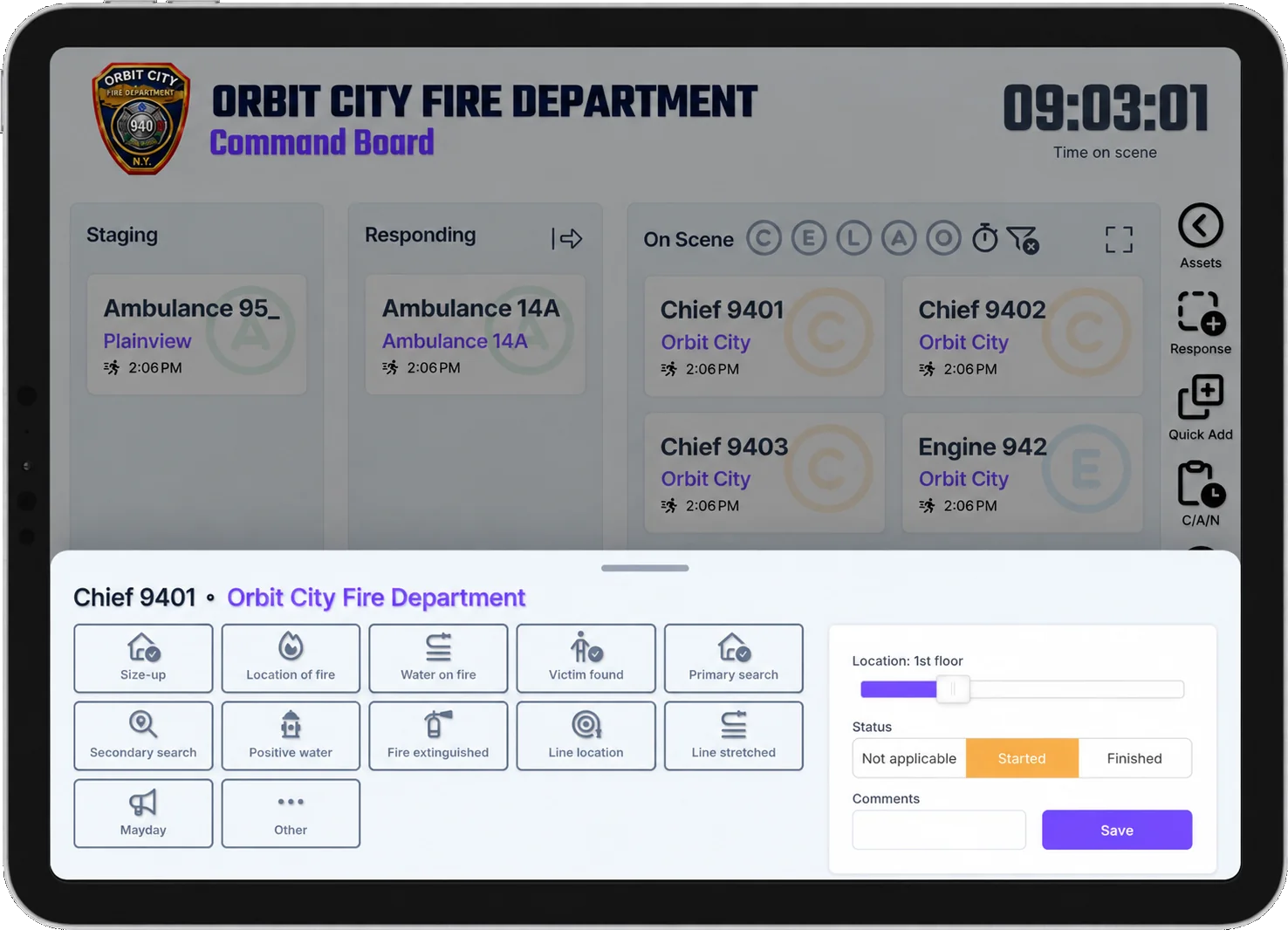Select the Chief 9403 unit card

click(x=764, y=473)
